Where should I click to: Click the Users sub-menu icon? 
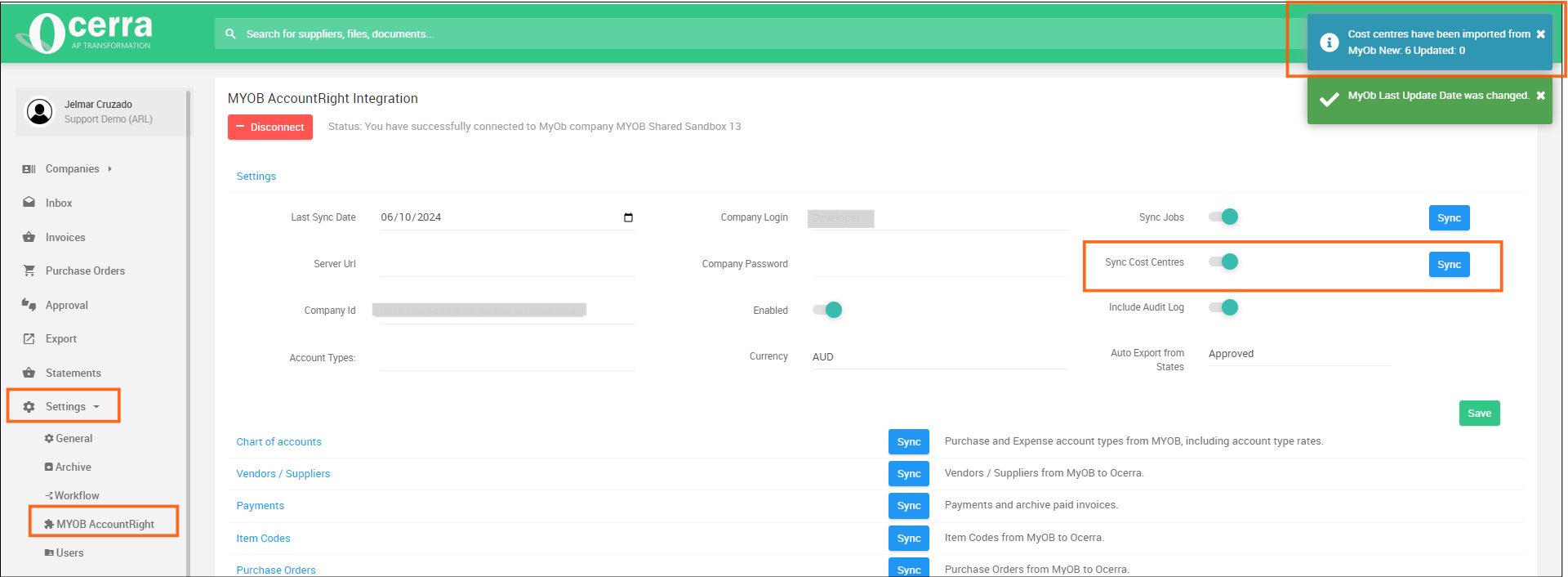coord(49,553)
